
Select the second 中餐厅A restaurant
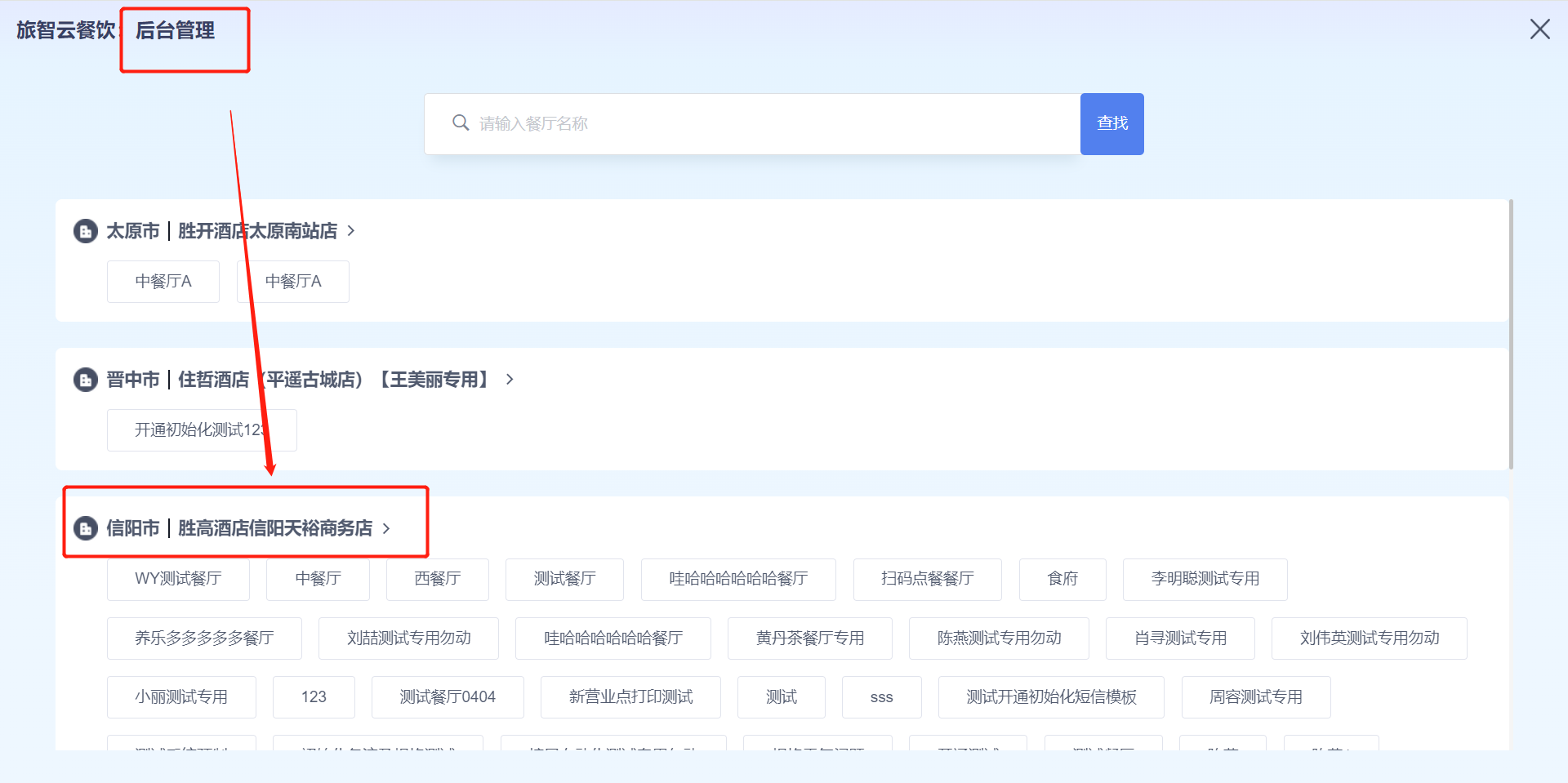pos(293,282)
